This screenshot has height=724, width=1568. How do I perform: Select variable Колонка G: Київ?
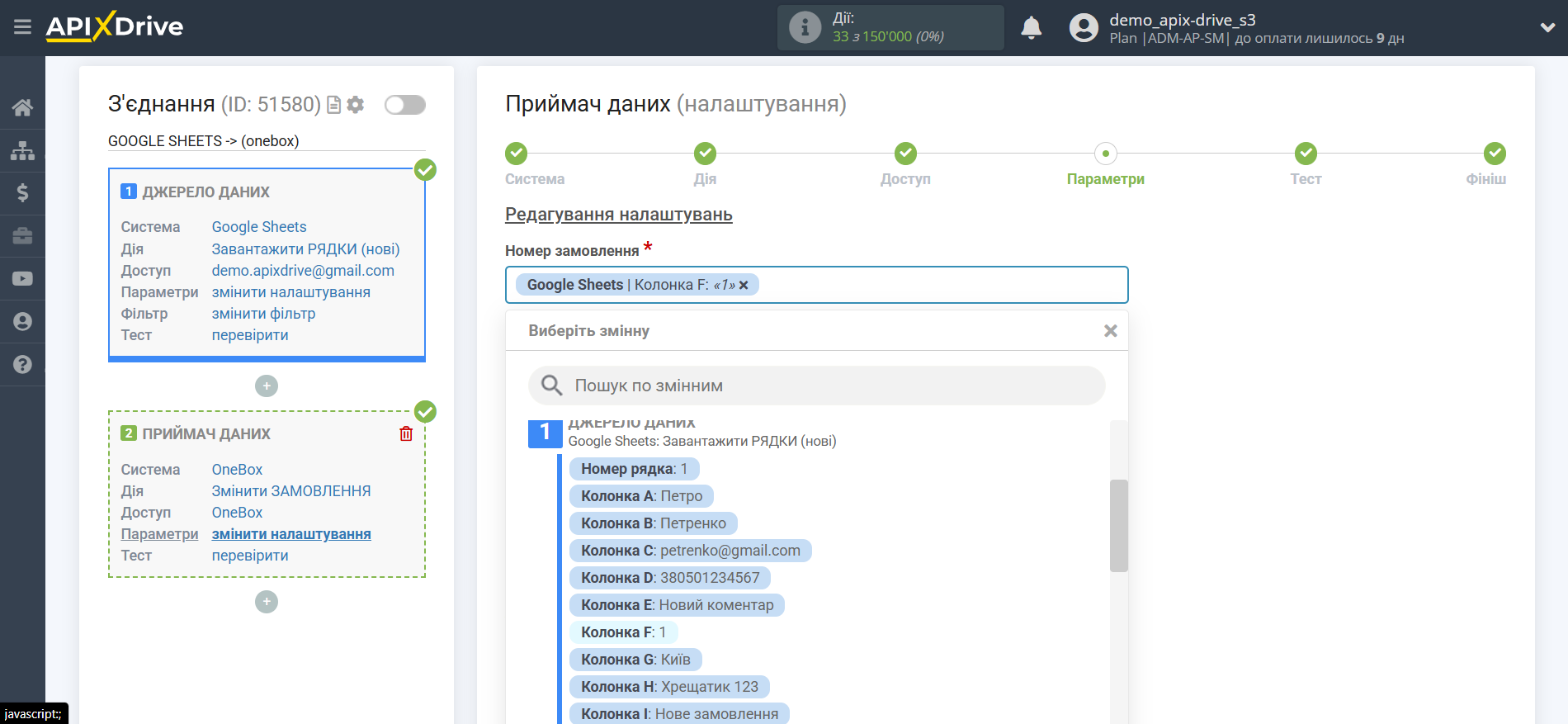[x=635, y=660]
